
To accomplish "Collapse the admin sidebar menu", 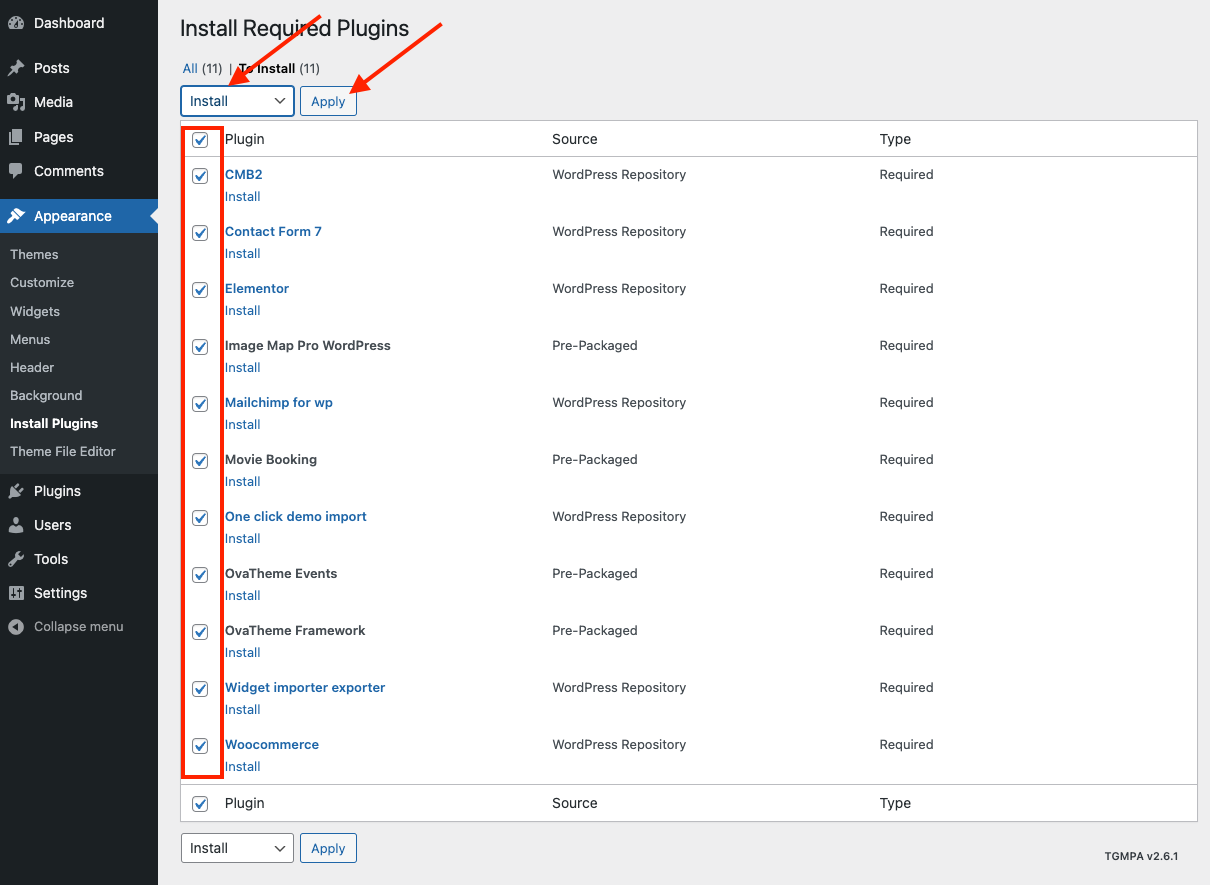I will click(x=66, y=627).
